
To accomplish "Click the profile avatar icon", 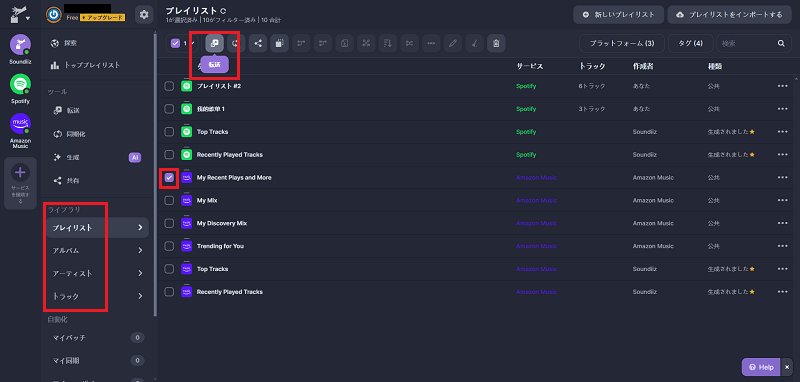I will 54,14.
